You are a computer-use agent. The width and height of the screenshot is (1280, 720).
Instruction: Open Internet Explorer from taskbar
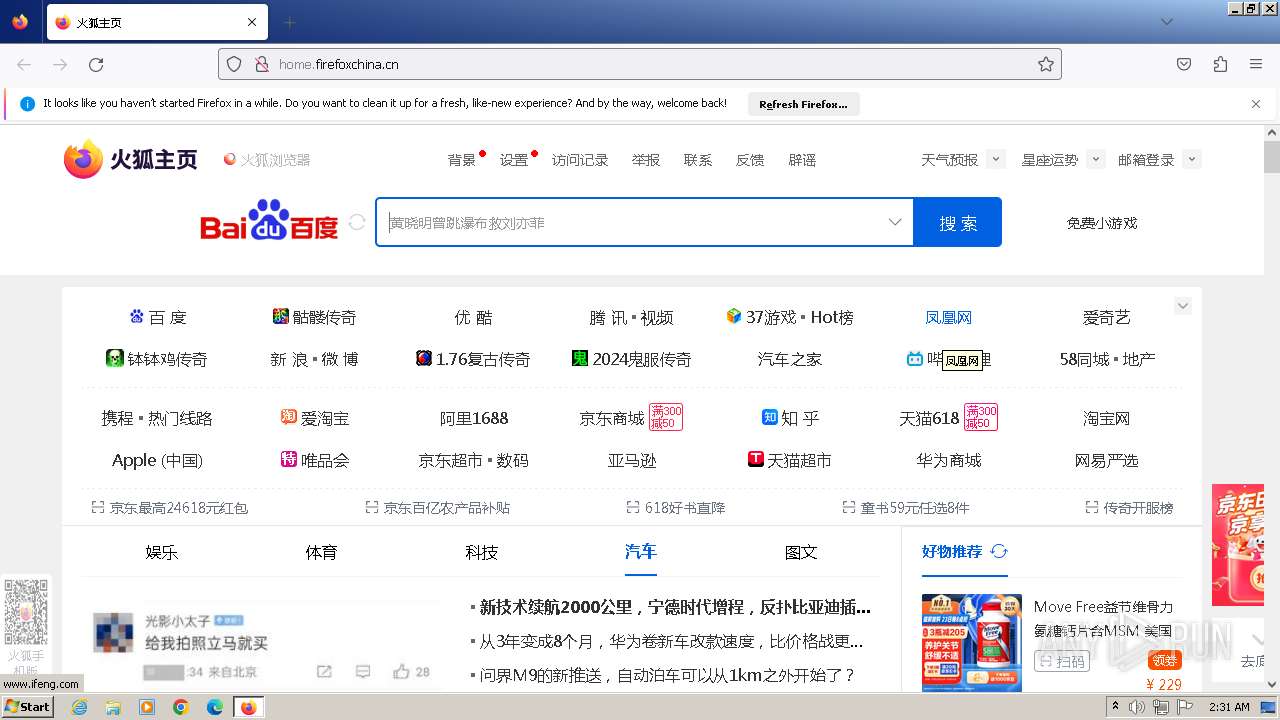tap(79, 707)
